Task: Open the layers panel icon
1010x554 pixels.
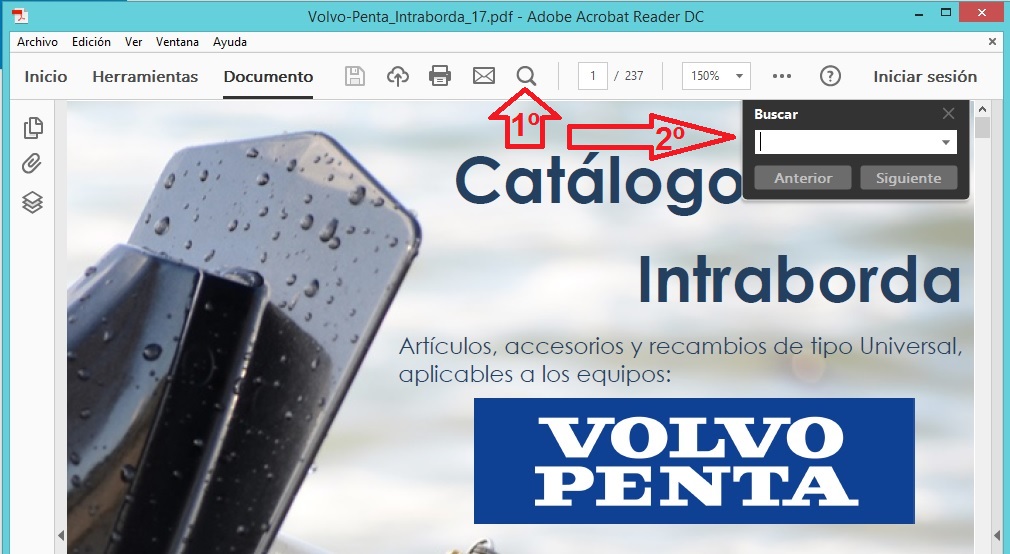Action: pos(32,202)
